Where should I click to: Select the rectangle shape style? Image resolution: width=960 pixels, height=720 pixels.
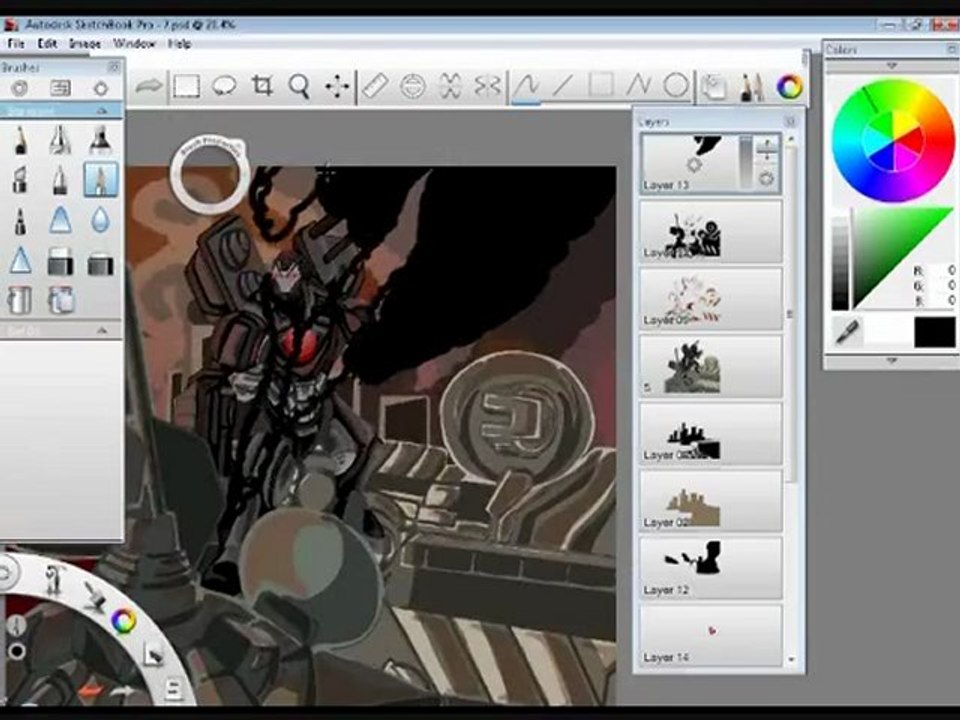point(601,86)
